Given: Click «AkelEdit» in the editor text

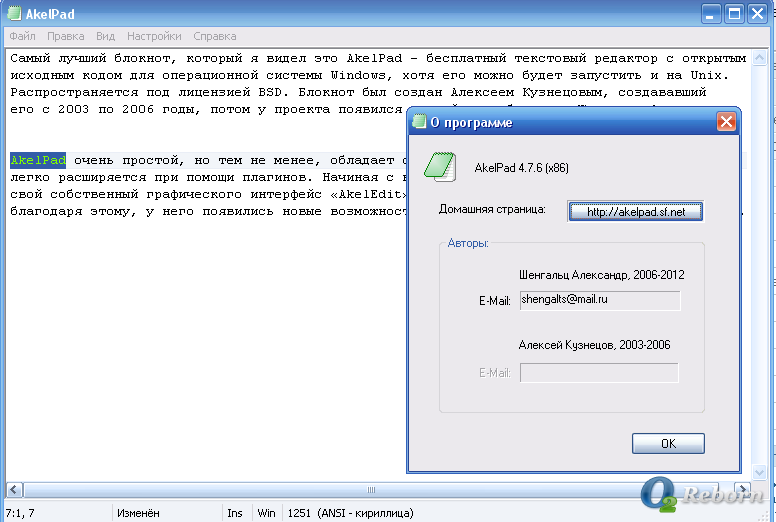Looking at the screenshot, I should tap(369, 194).
